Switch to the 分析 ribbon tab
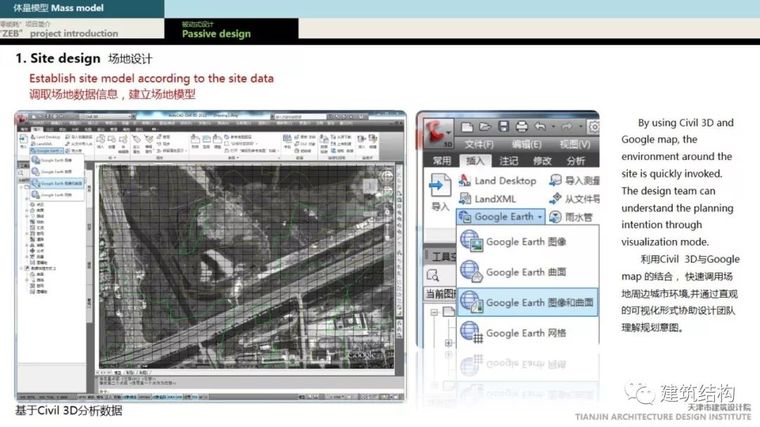760x427 pixels. [x=575, y=160]
